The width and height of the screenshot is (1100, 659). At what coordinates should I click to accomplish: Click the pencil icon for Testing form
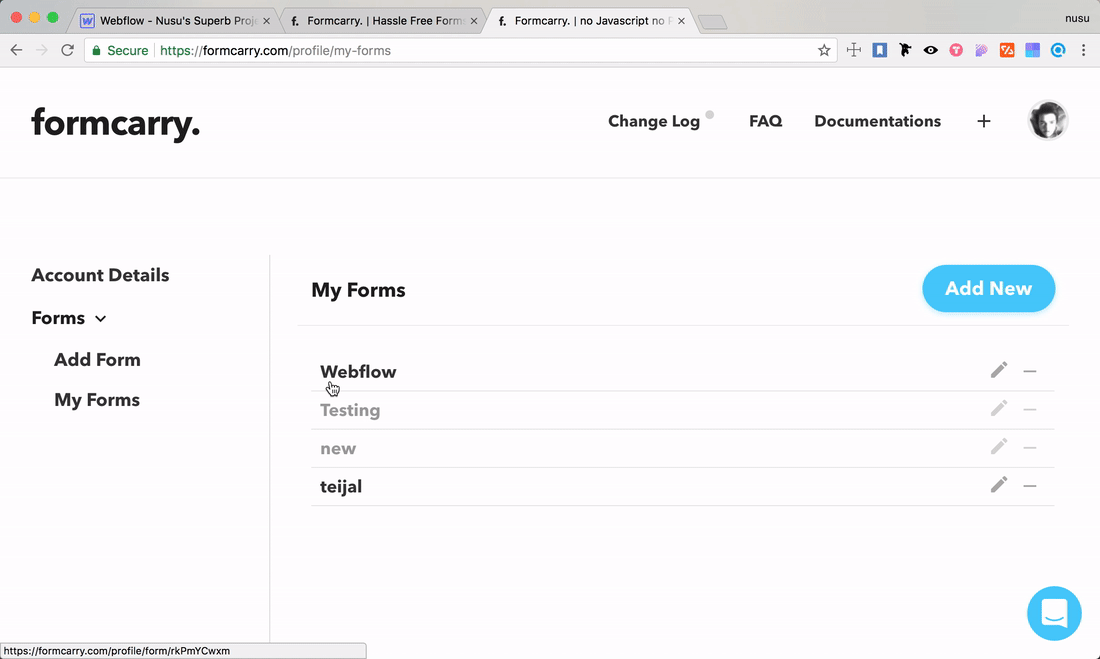[x=999, y=408]
